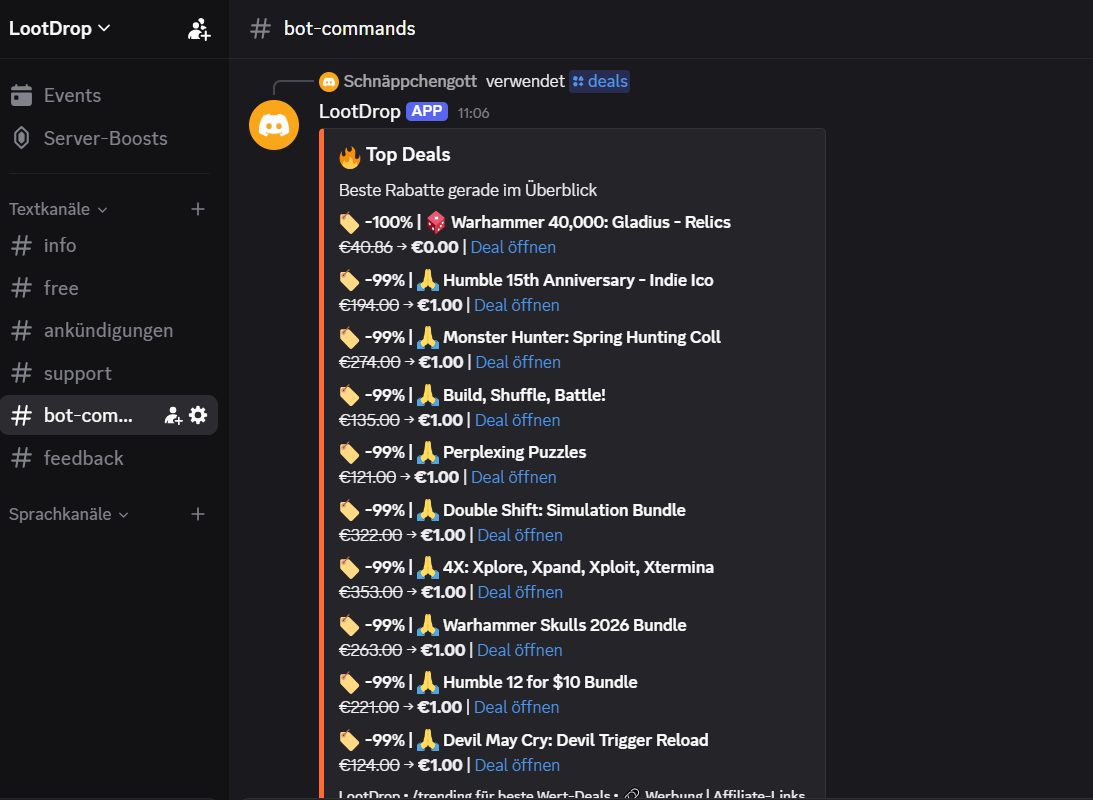Collapse the Textkanäle category

click(x=58, y=209)
